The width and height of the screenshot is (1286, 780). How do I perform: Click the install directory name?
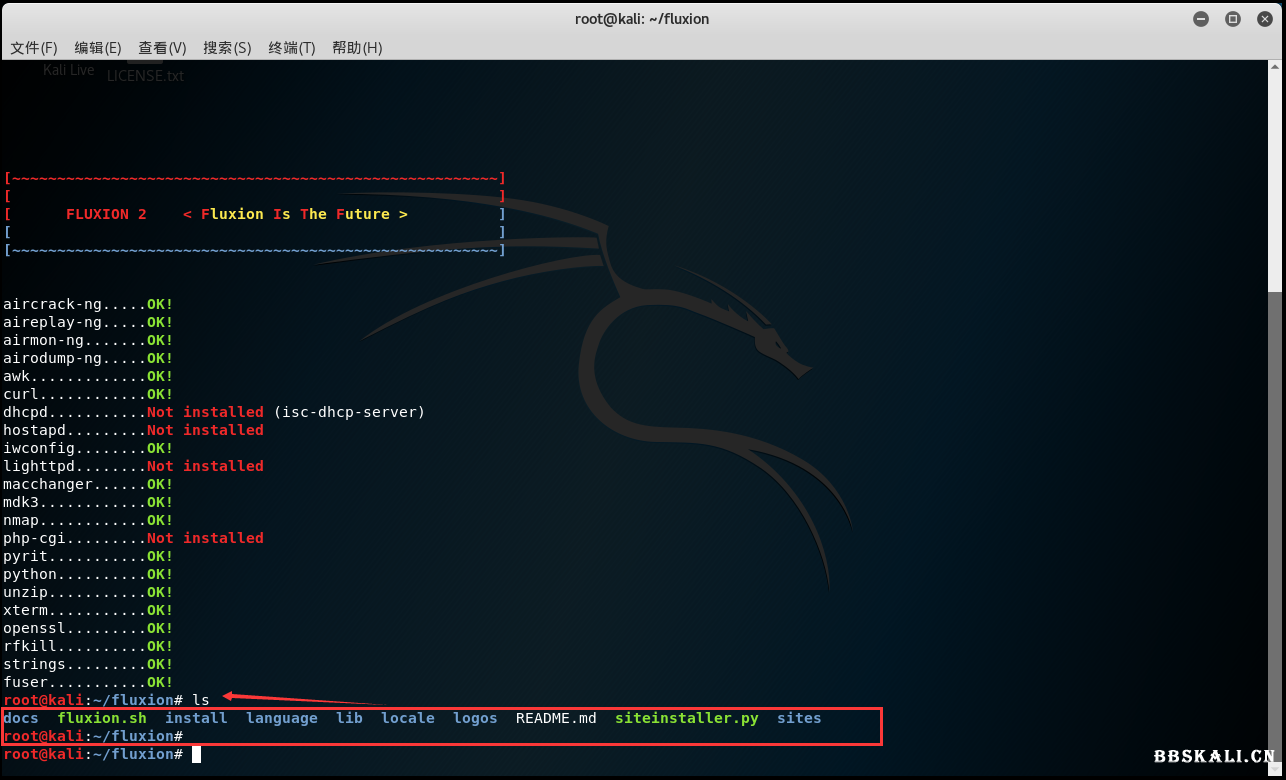tap(196, 718)
